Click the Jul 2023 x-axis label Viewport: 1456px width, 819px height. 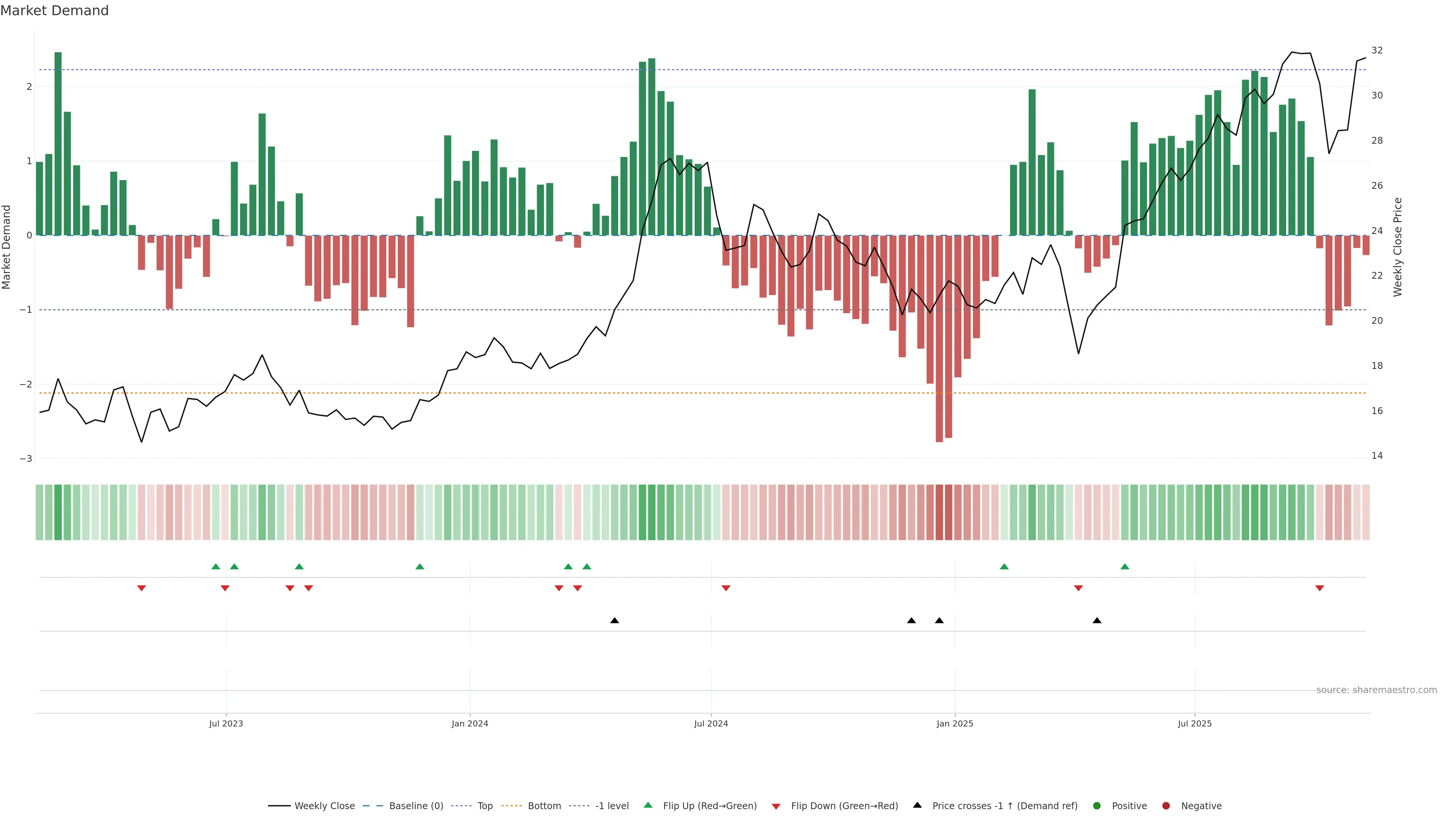point(226,723)
